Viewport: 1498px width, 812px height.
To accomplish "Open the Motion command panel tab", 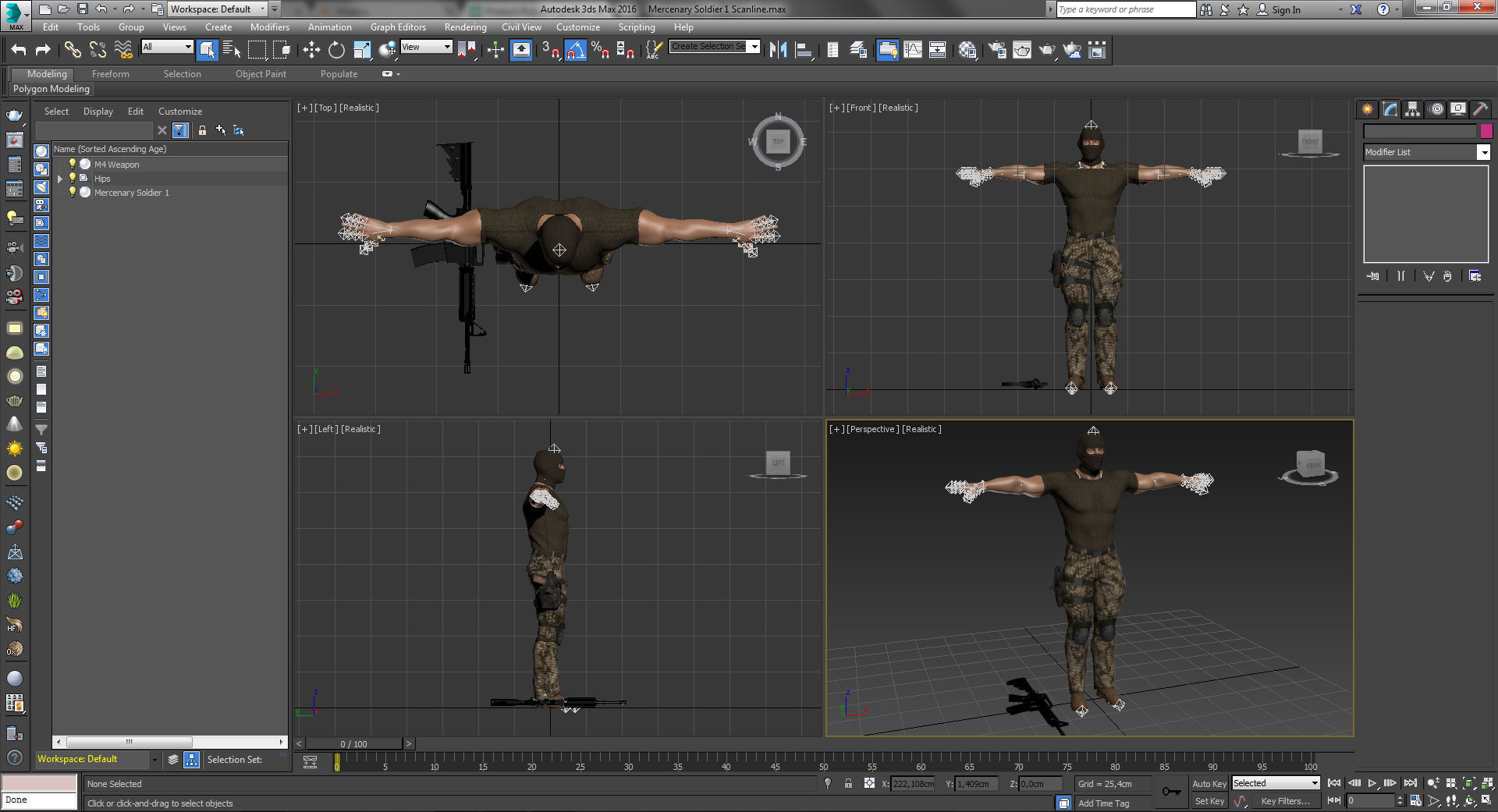I will 1436,109.
